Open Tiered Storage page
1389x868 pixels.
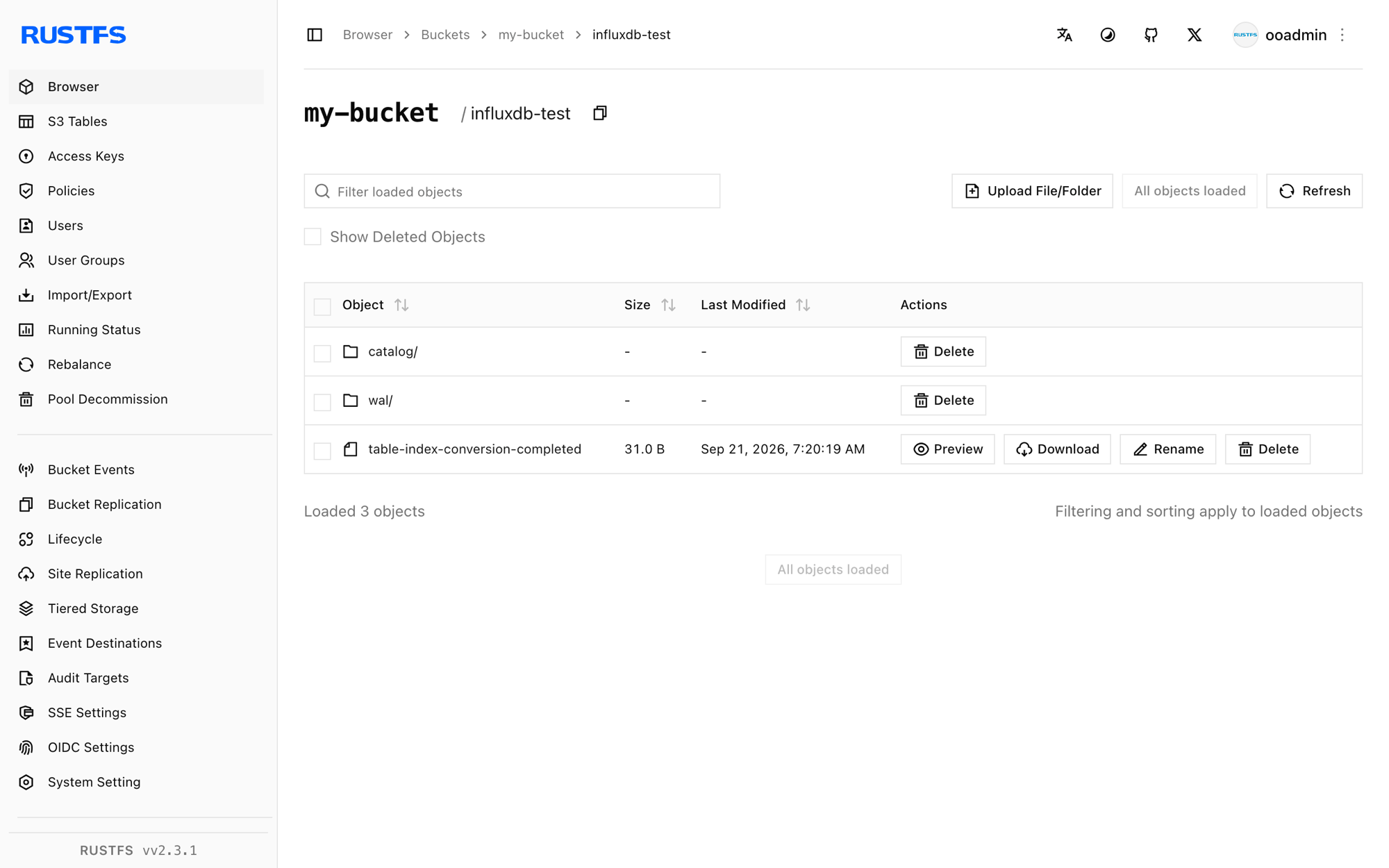click(136, 609)
